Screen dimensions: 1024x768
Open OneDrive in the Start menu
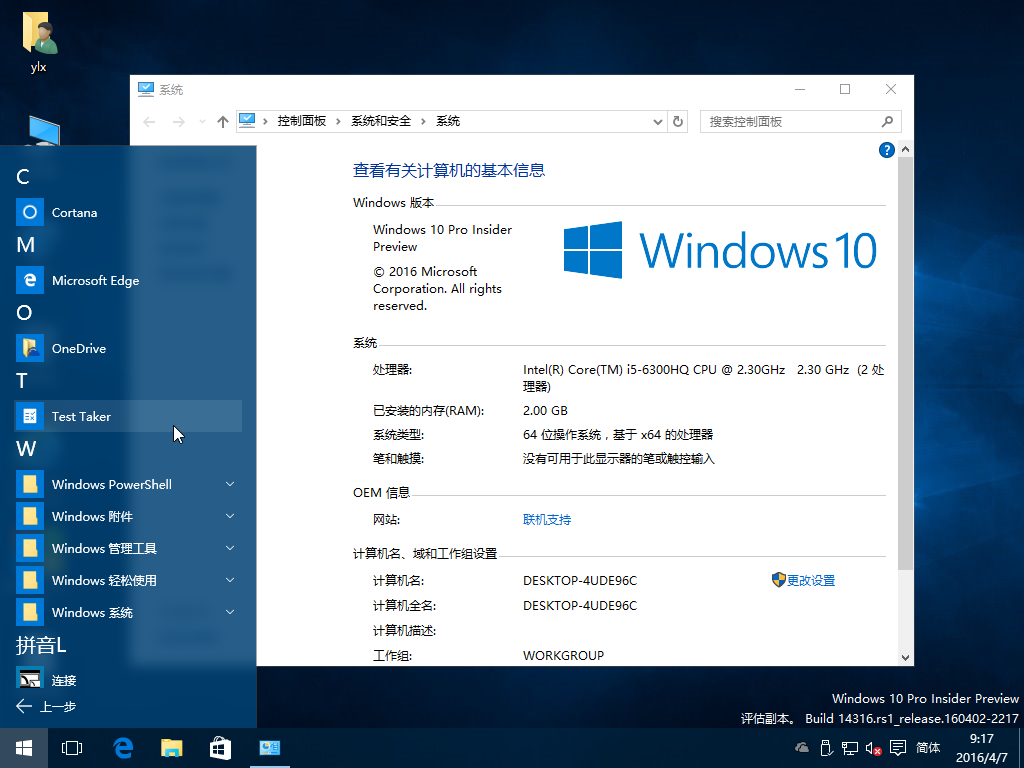point(78,349)
